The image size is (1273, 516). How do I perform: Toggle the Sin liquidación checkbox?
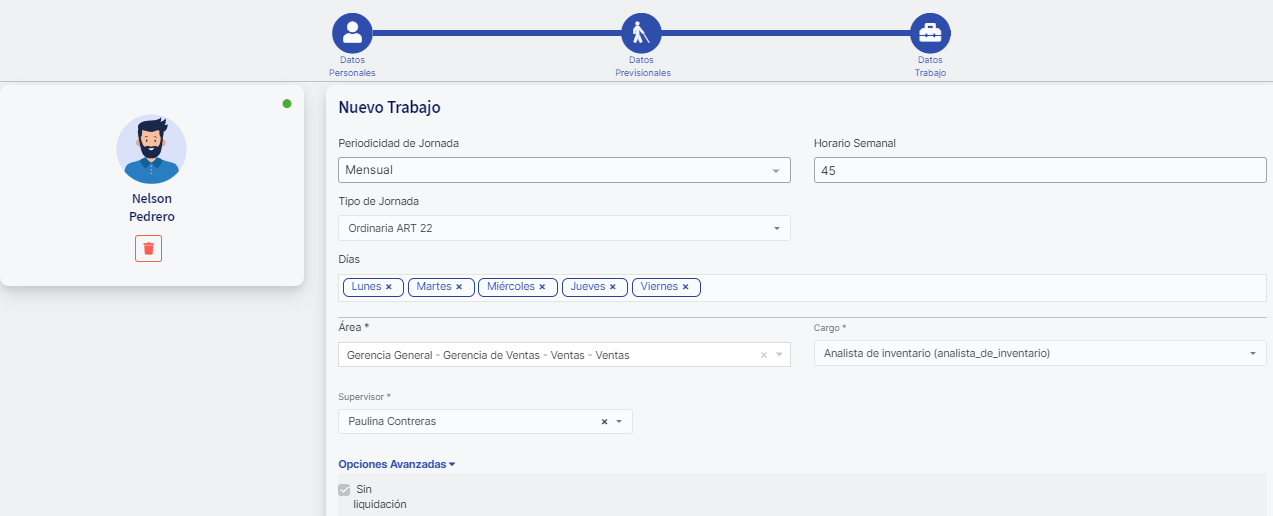345,490
